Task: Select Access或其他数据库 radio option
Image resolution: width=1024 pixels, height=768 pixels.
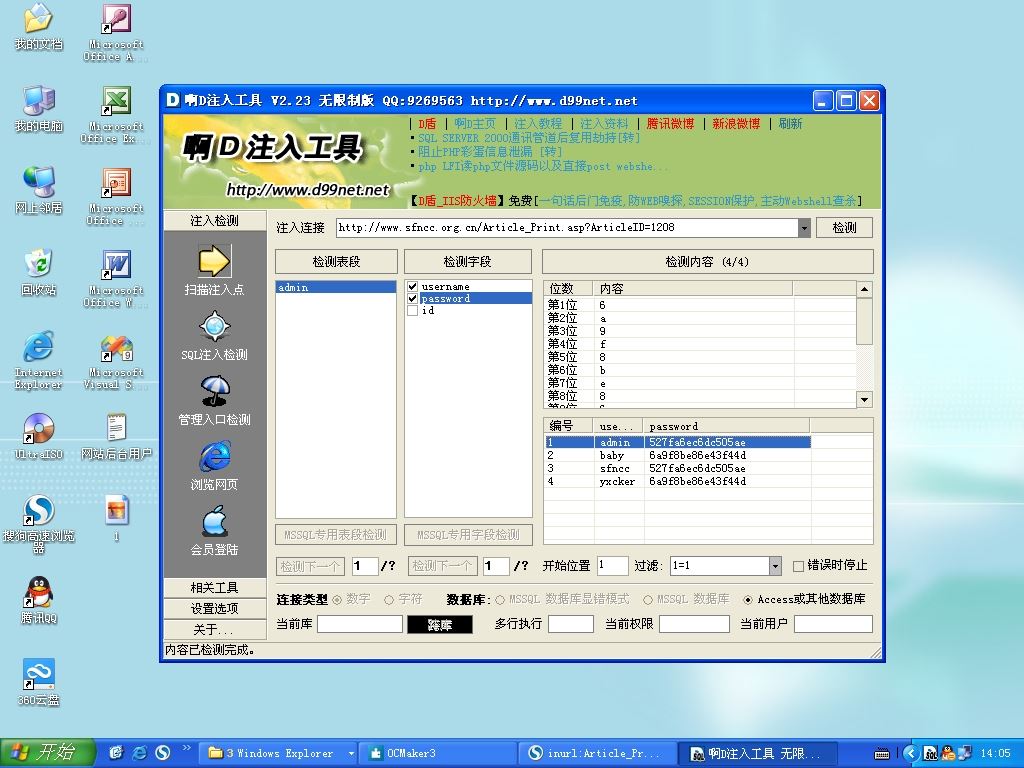Action: coord(748,599)
